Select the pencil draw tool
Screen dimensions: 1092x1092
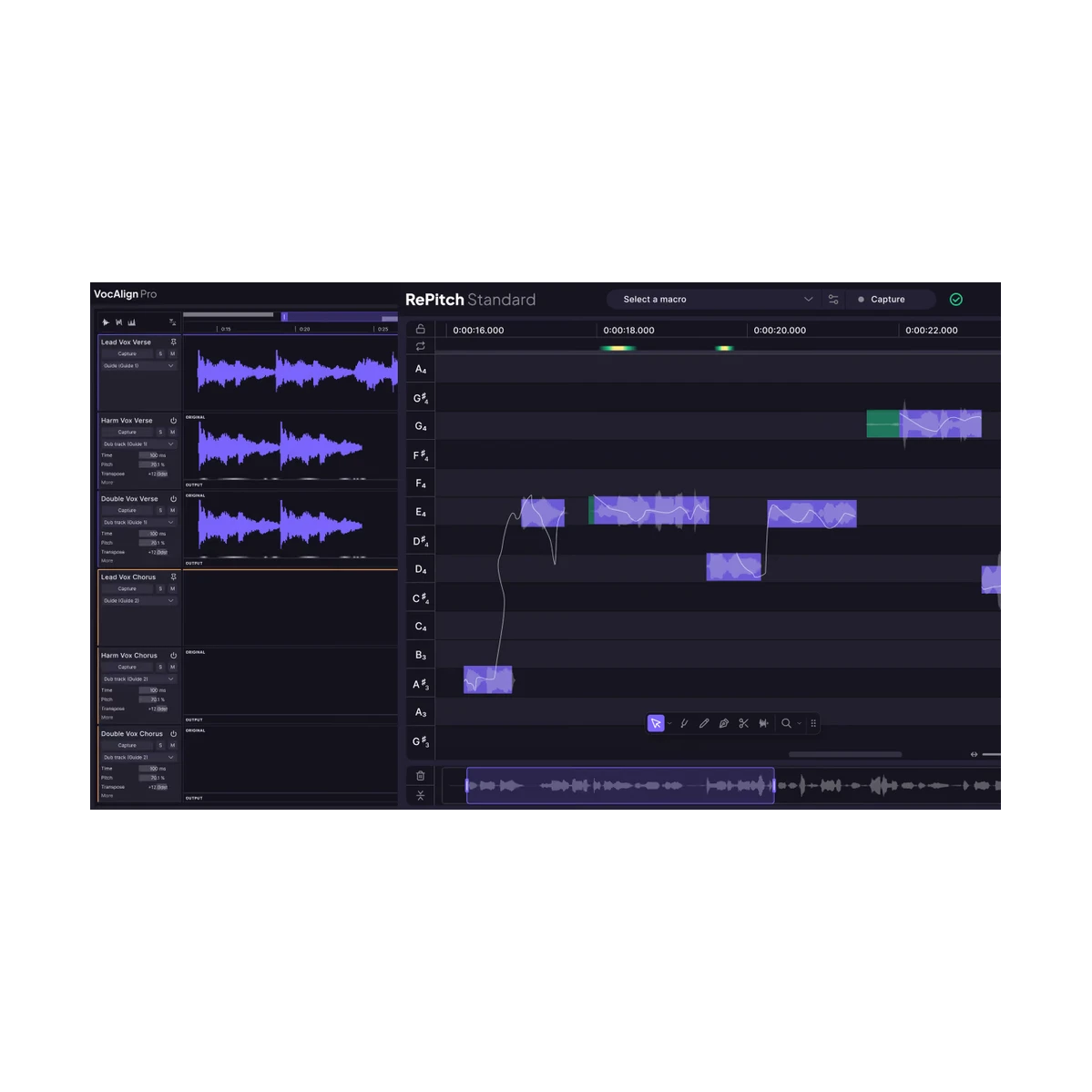(x=704, y=723)
